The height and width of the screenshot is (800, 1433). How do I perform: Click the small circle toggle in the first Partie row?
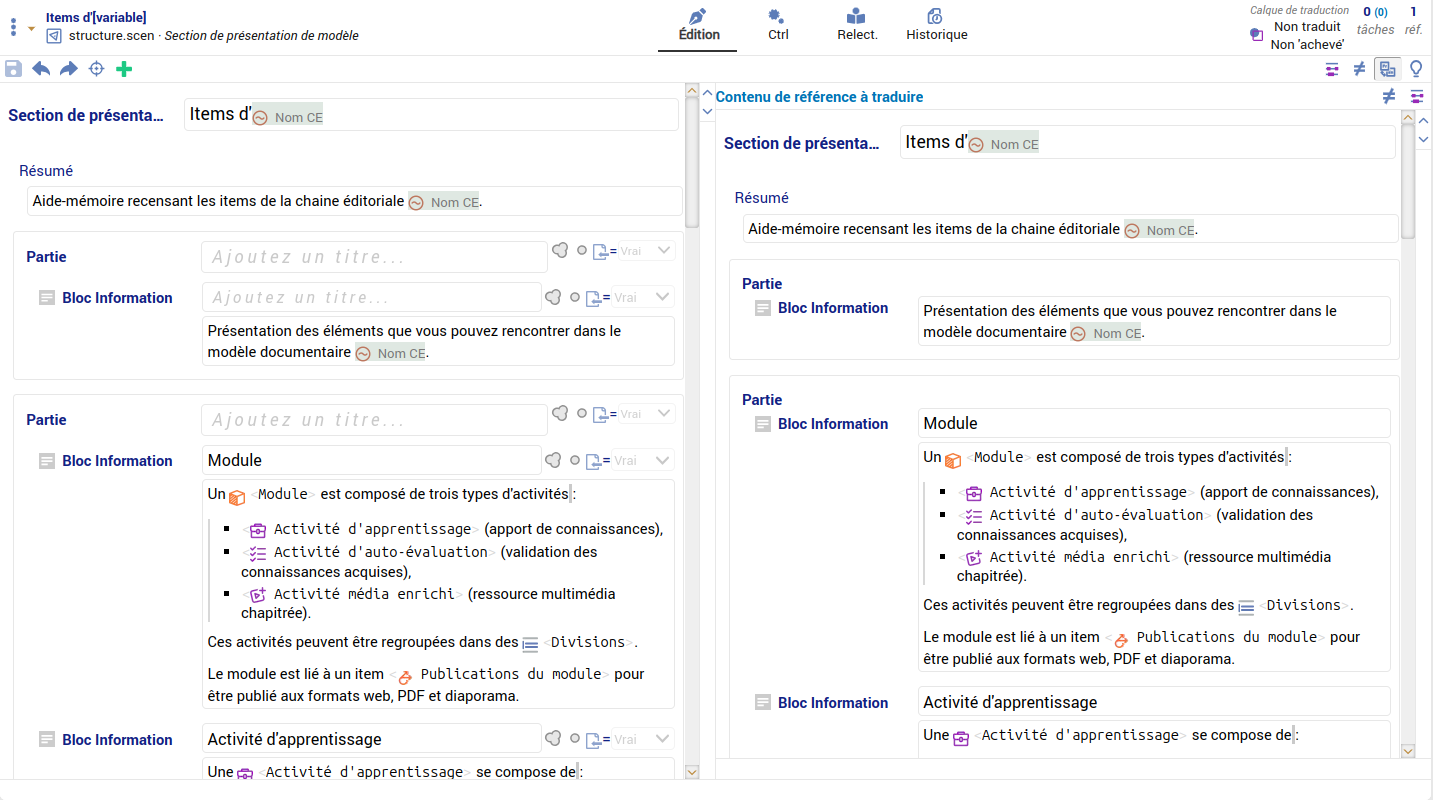click(582, 250)
